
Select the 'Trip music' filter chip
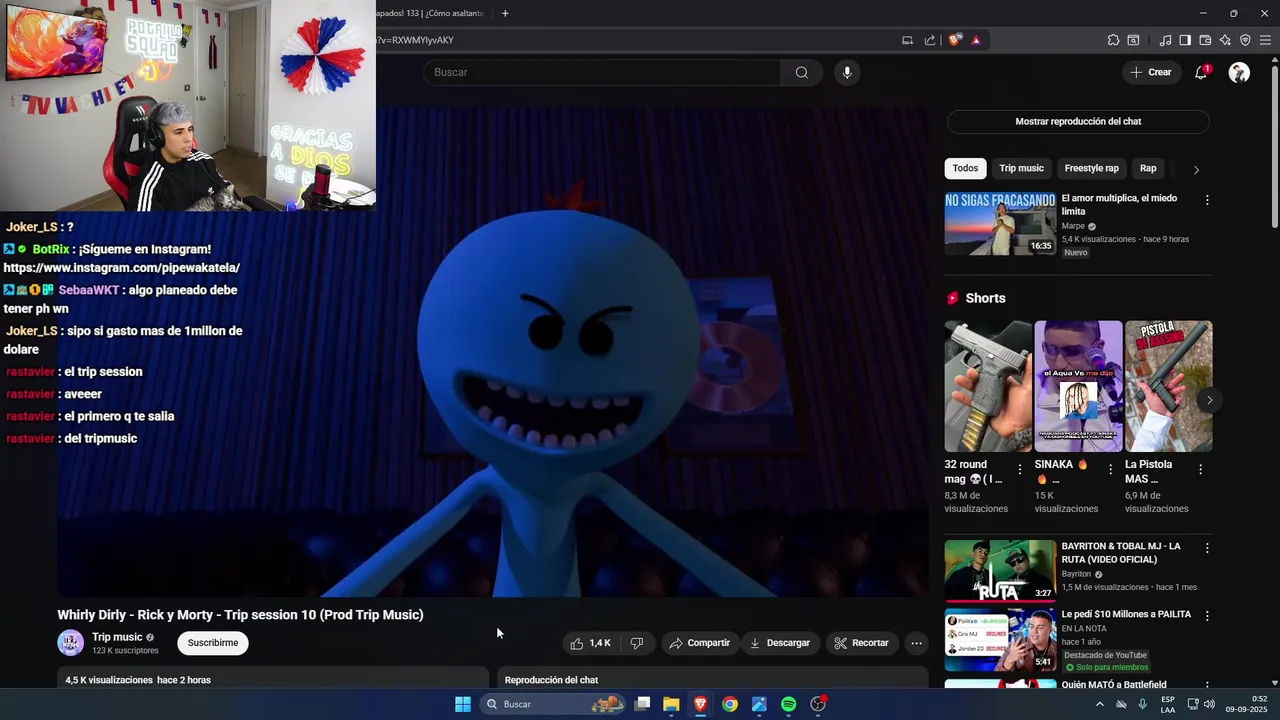pyautogui.click(x=1021, y=168)
